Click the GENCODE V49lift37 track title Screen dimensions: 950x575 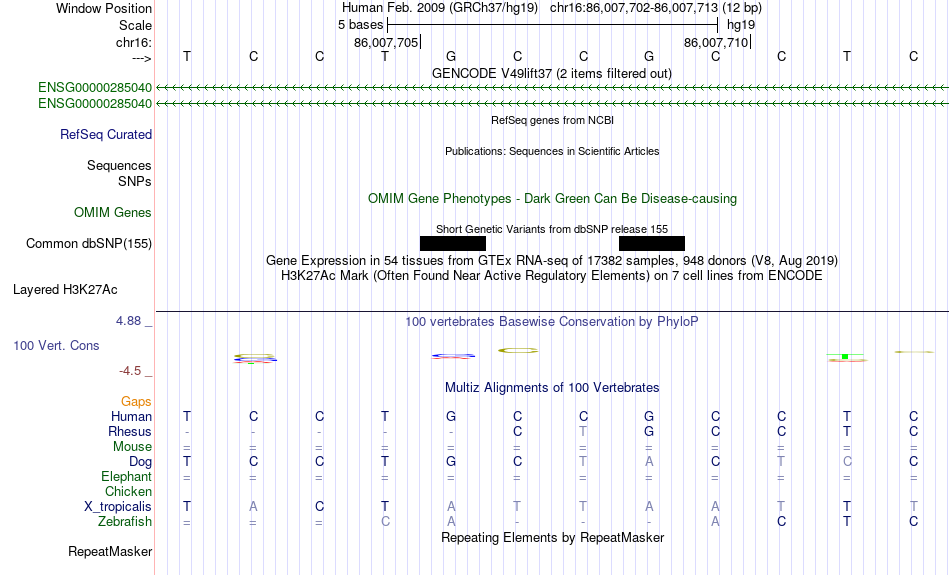click(552, 73)
